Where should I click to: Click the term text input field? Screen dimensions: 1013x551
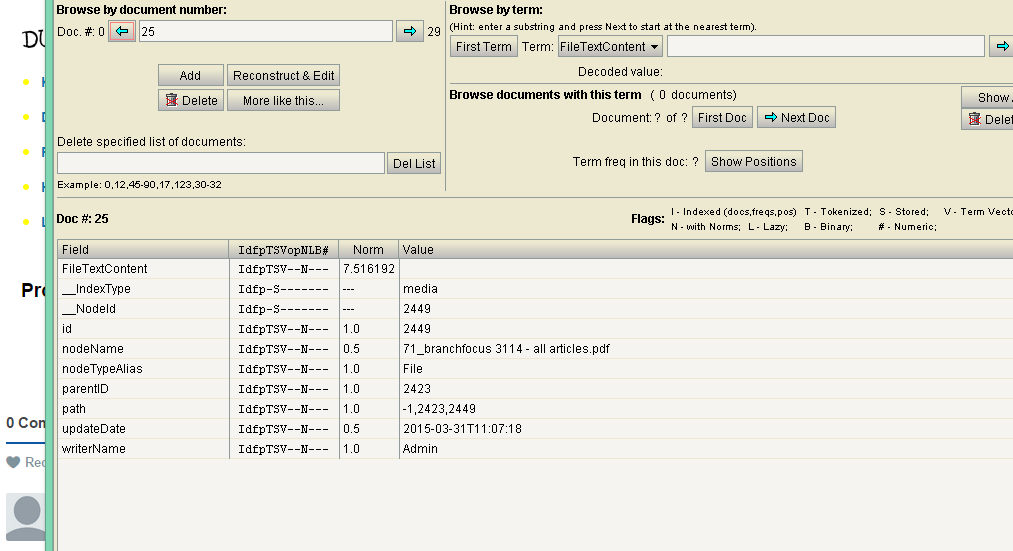click(825, 47)
